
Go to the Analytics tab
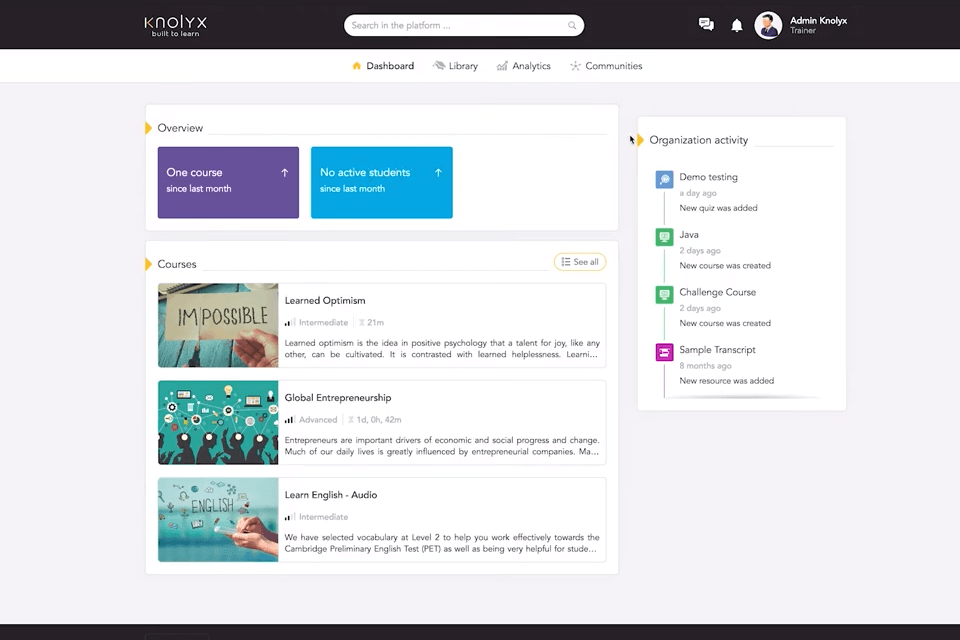(523, 66)
